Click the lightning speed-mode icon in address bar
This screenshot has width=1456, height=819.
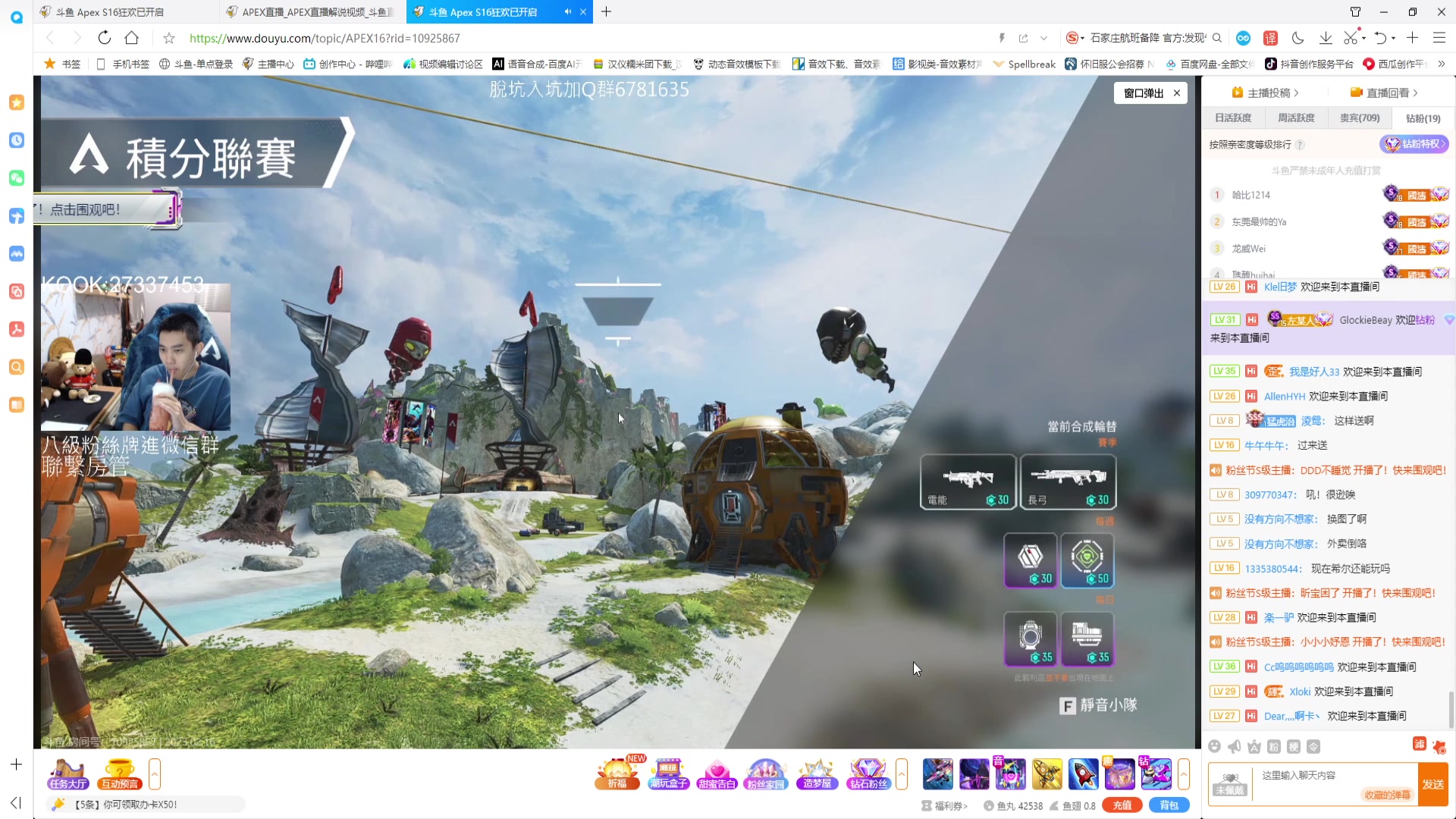click(1002, 38)
